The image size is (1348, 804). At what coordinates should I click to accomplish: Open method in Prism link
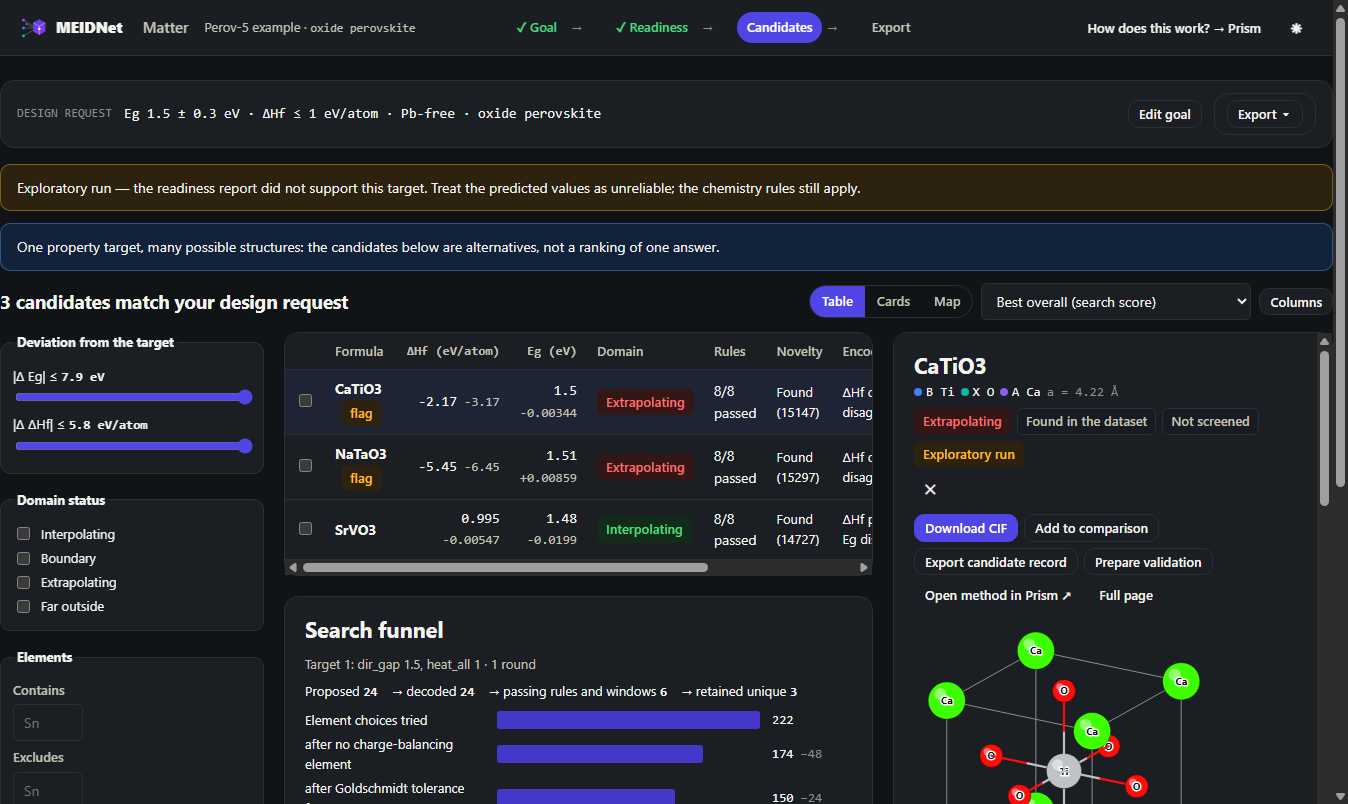pos(998,596)
